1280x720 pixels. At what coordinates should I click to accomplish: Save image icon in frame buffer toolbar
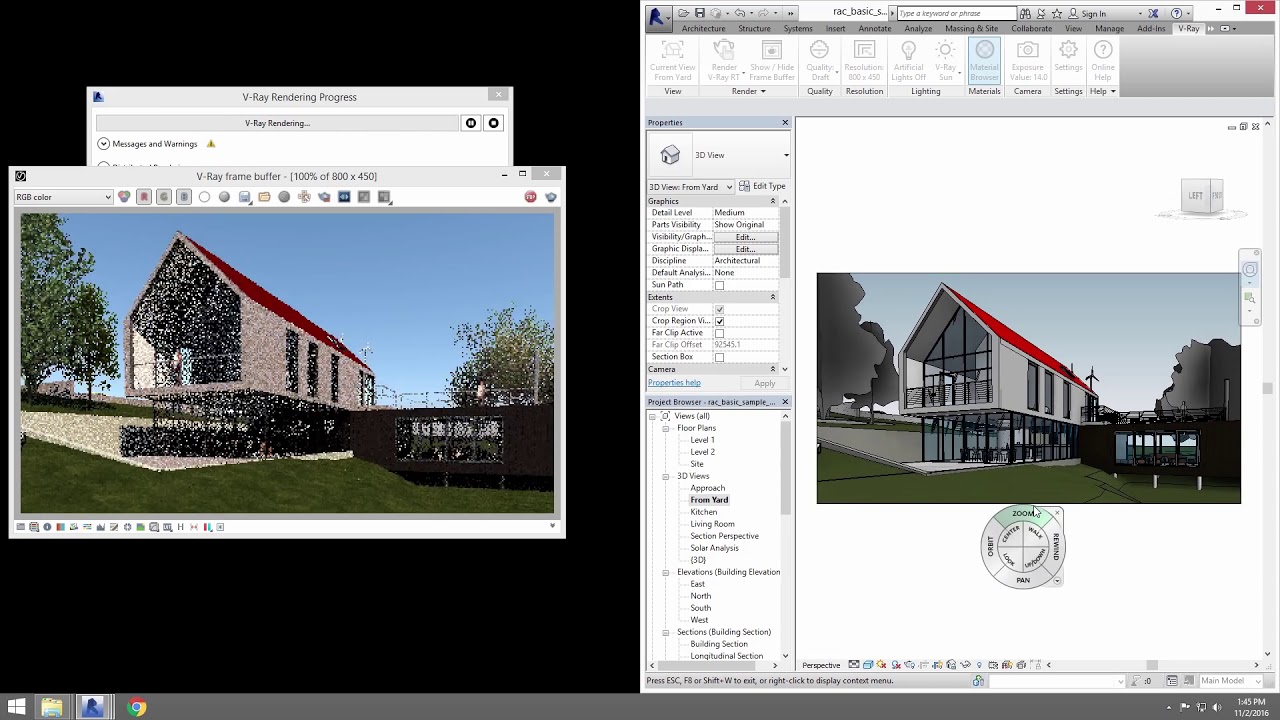pyautogui.click(x=244, y=197)
